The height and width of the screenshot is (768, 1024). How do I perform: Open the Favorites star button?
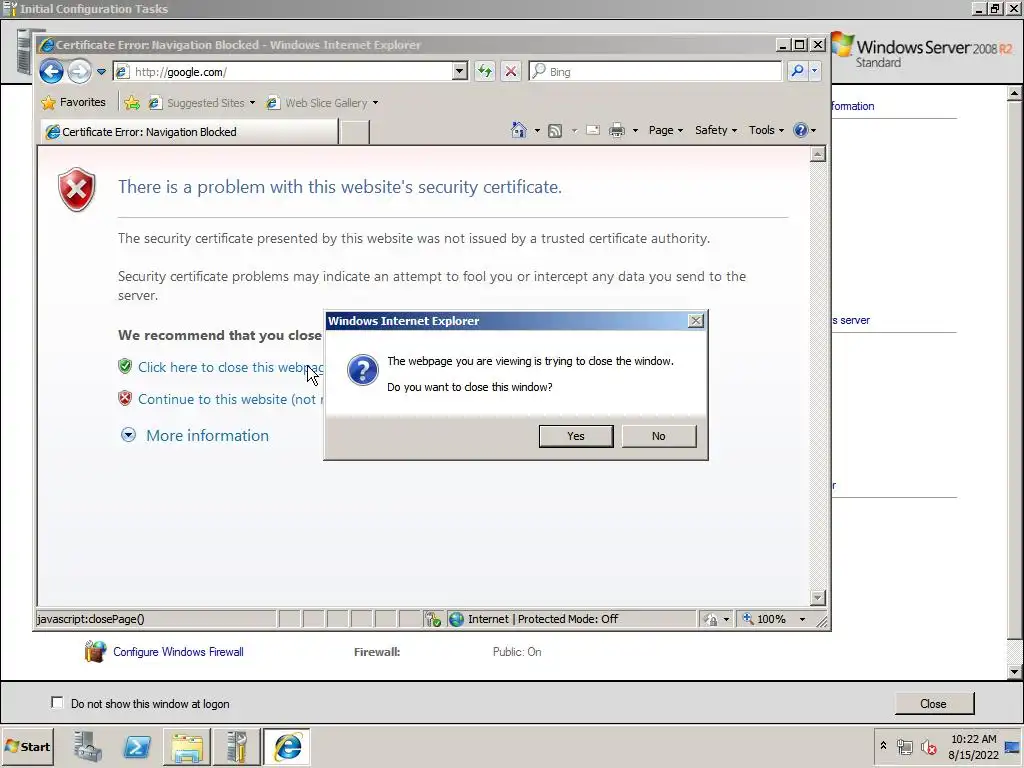coord(73,103)
